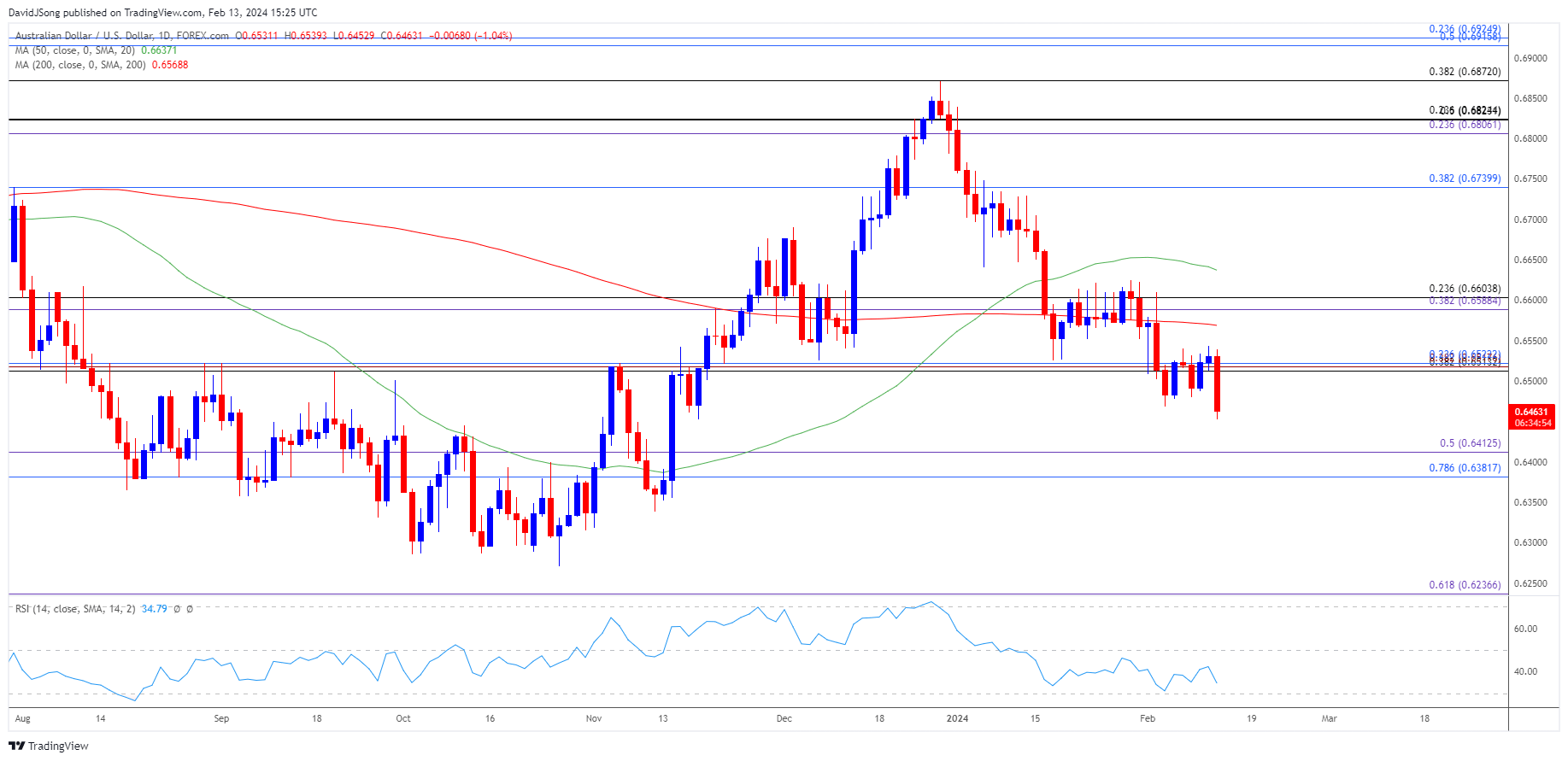Screen dimensions: 1568x761
Task: Select the 0.236 (0.68061) Fibonacci label
Action: (1465, 125)
